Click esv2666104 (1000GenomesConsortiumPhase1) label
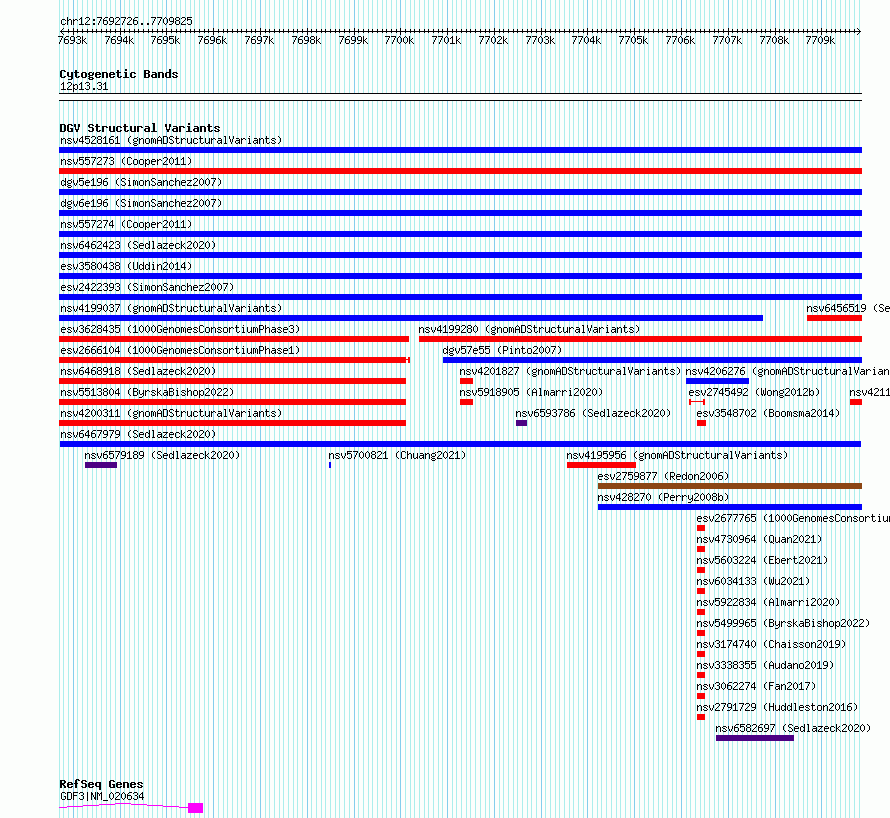 coord(180,350)
